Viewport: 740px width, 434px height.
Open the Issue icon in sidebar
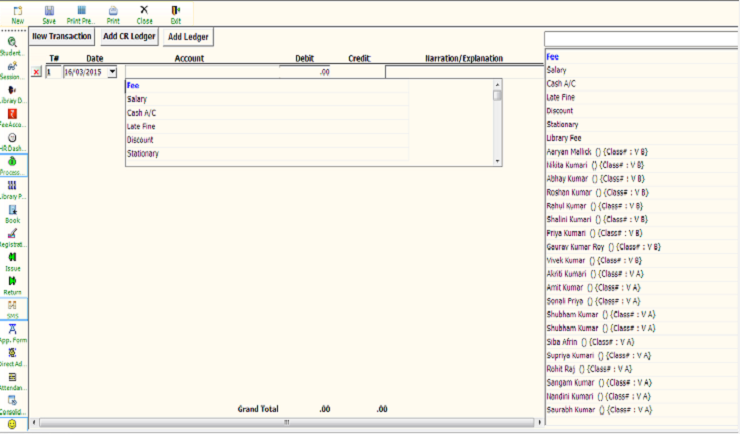tap(12, 261)
